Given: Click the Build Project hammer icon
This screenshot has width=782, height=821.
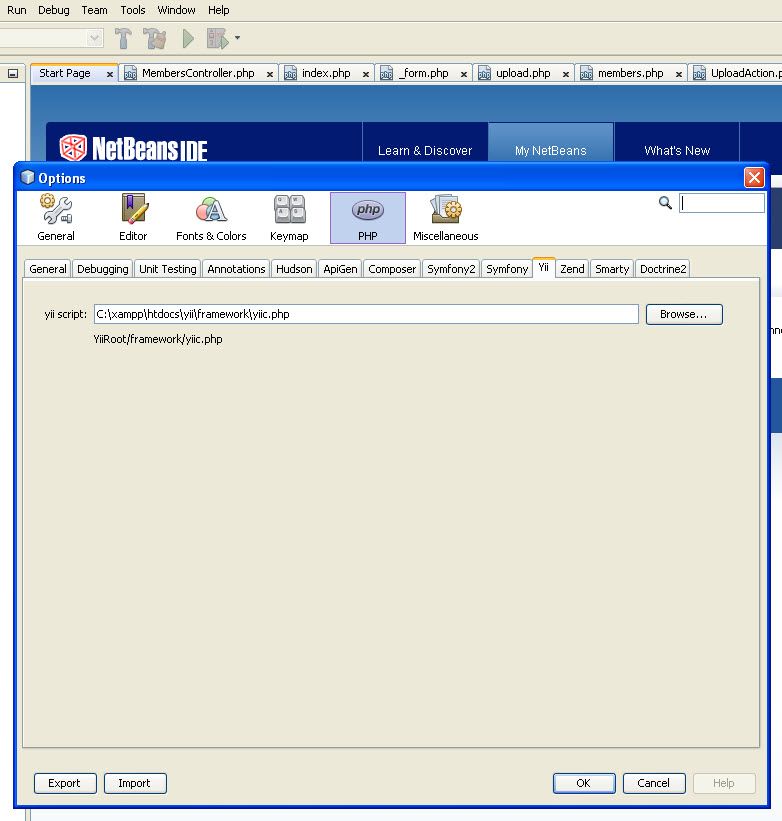Looking at the screenshot, I should click(x=124, y=38).
